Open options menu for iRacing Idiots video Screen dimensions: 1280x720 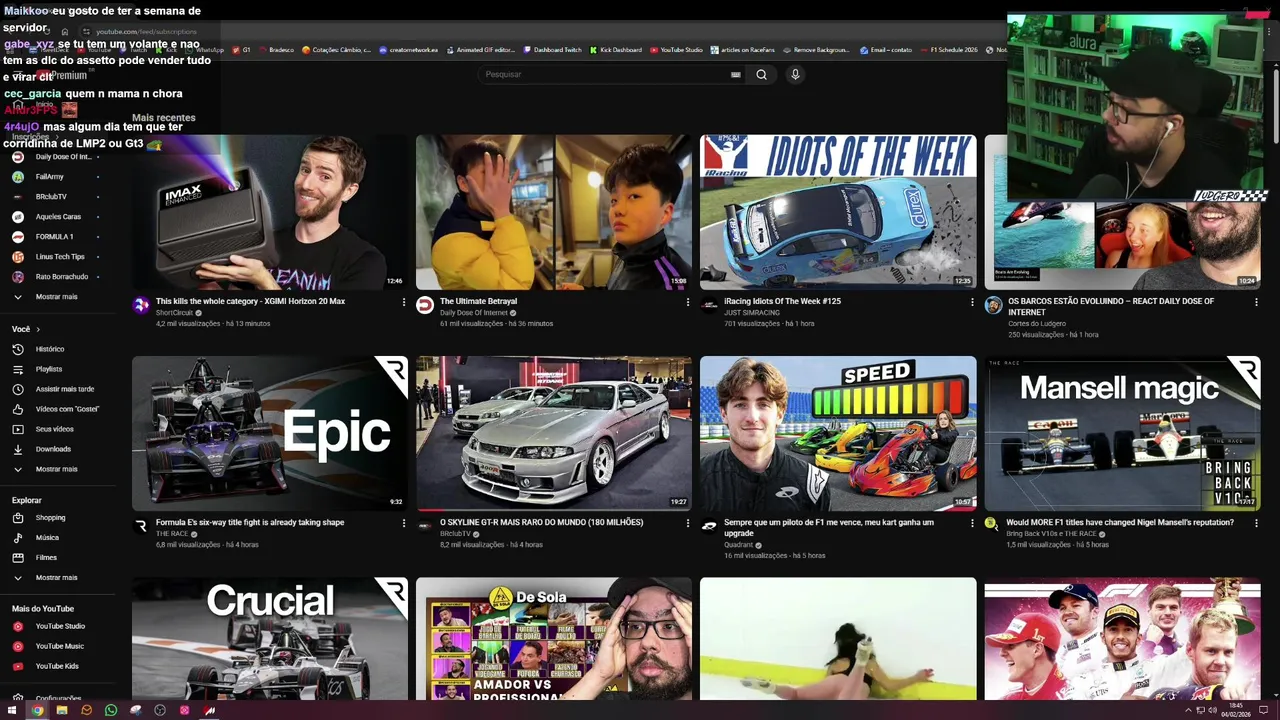pyautogui.click(x=972, y=302)
